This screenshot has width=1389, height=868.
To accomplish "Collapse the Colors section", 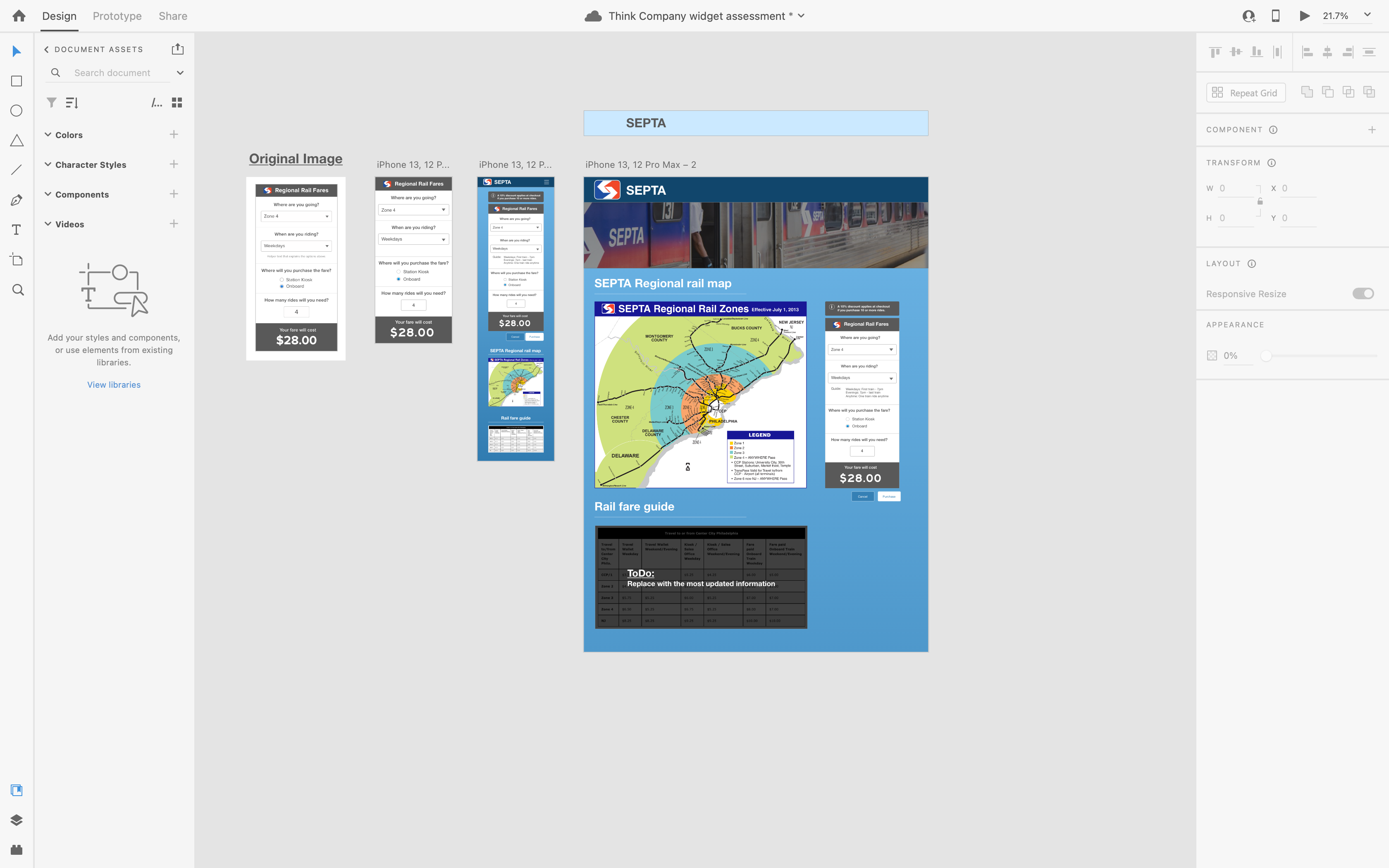I will (48, 134).
